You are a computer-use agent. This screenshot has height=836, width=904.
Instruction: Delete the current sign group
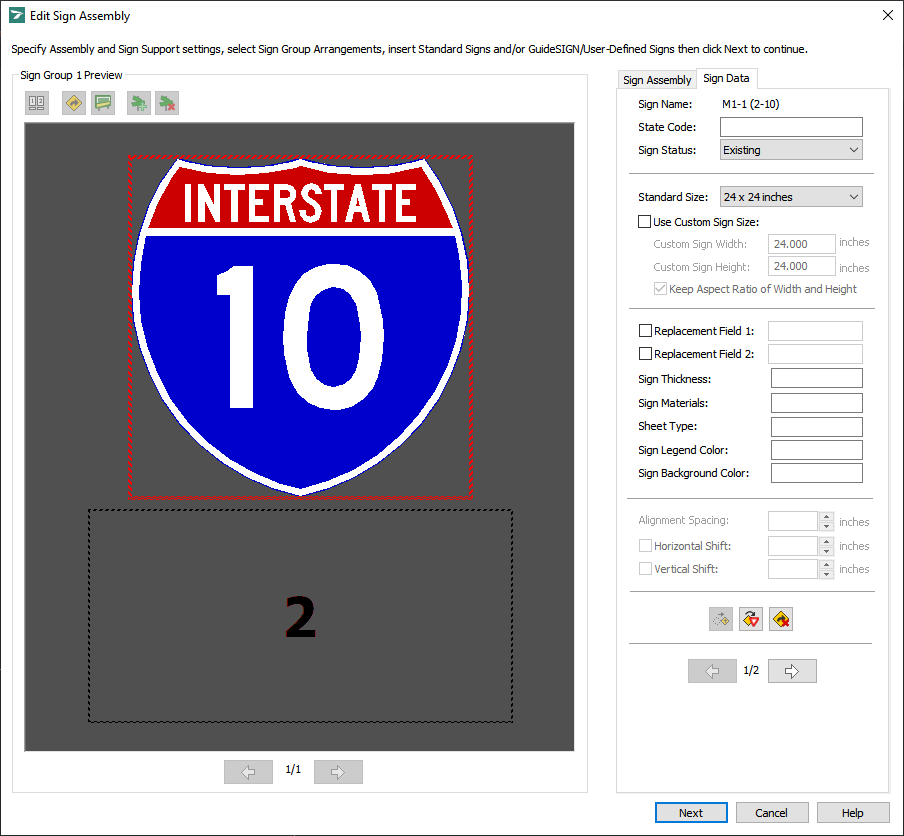167,103
